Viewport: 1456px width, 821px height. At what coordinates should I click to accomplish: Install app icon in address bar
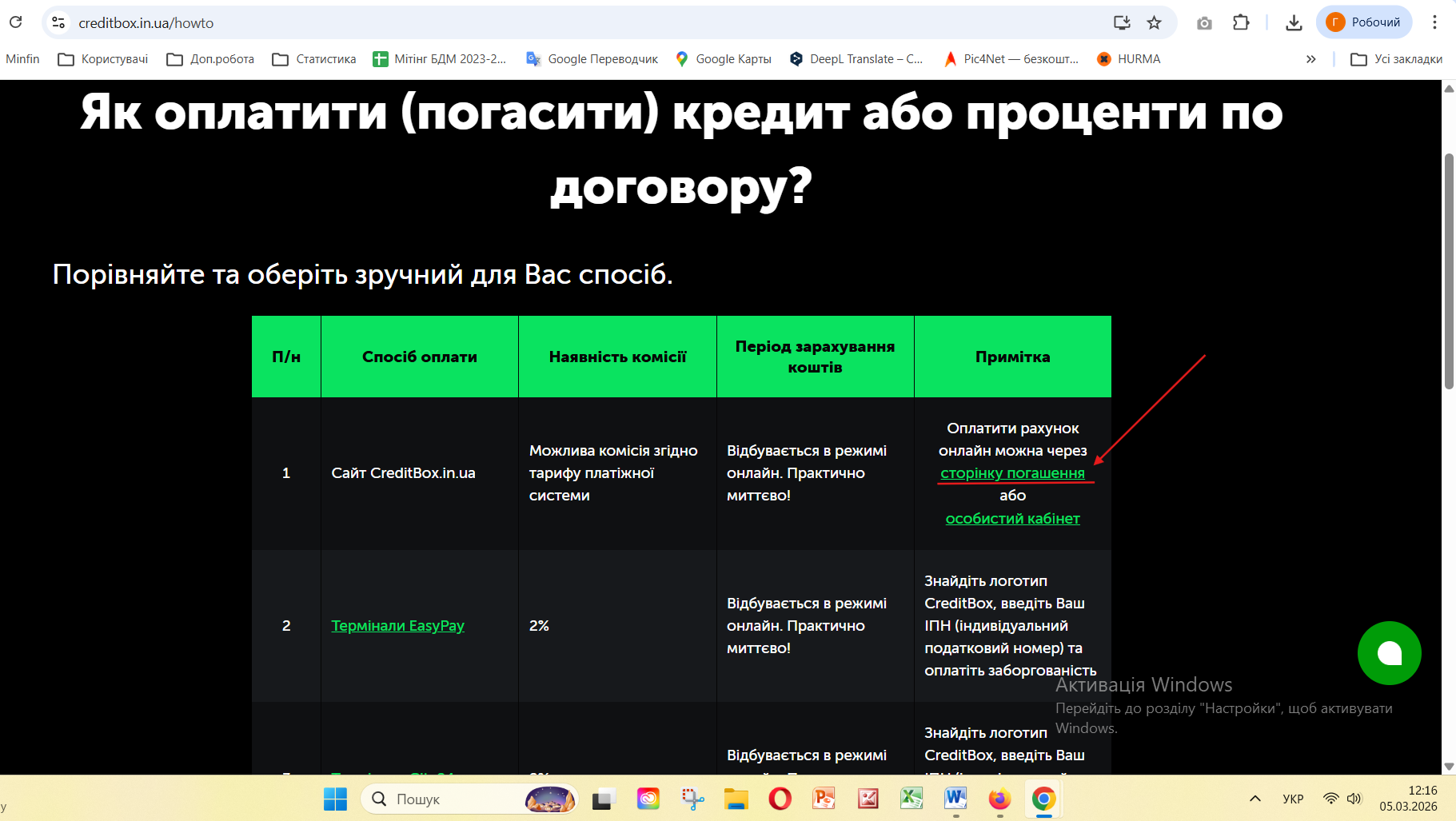[1122, 22]
